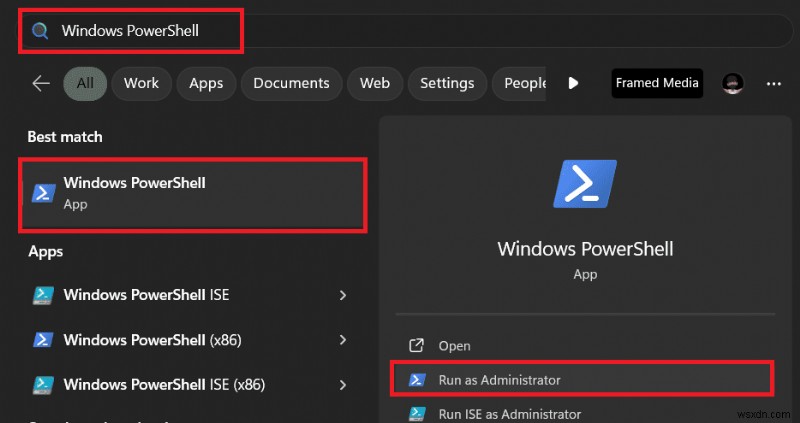Image resolution: width=800 pixels, height=423 pixels.
Task: Expand options for Windows PowerShell ISE (x86)
Action: point(343,385)
